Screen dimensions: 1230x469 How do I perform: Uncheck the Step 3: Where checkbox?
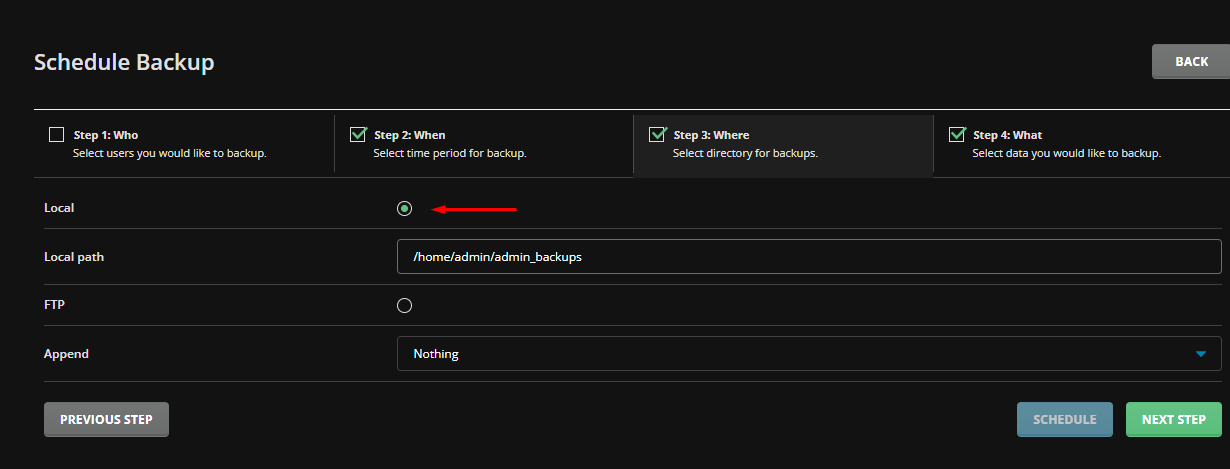point(657,135)
